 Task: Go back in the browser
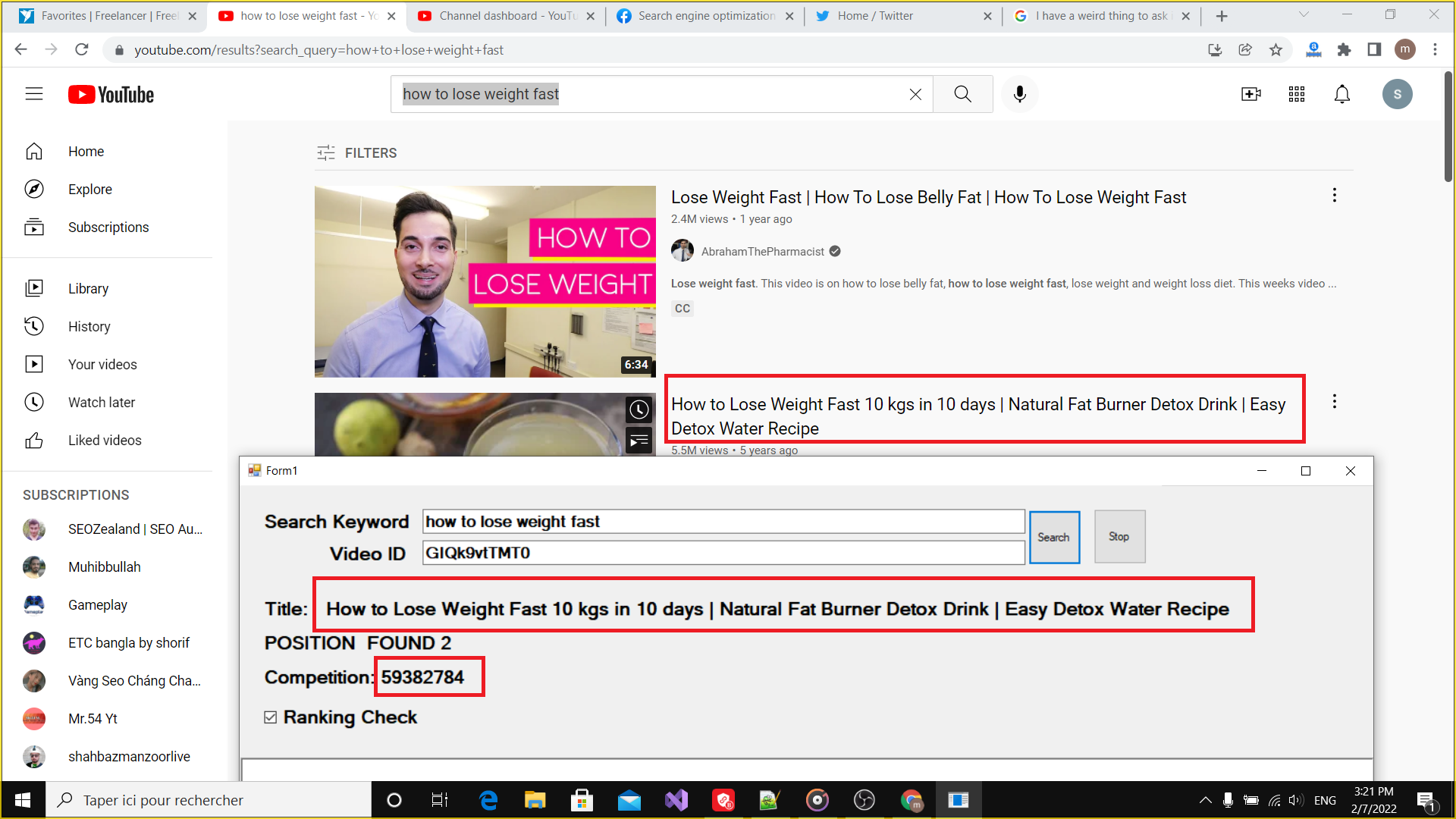[21, 50]
